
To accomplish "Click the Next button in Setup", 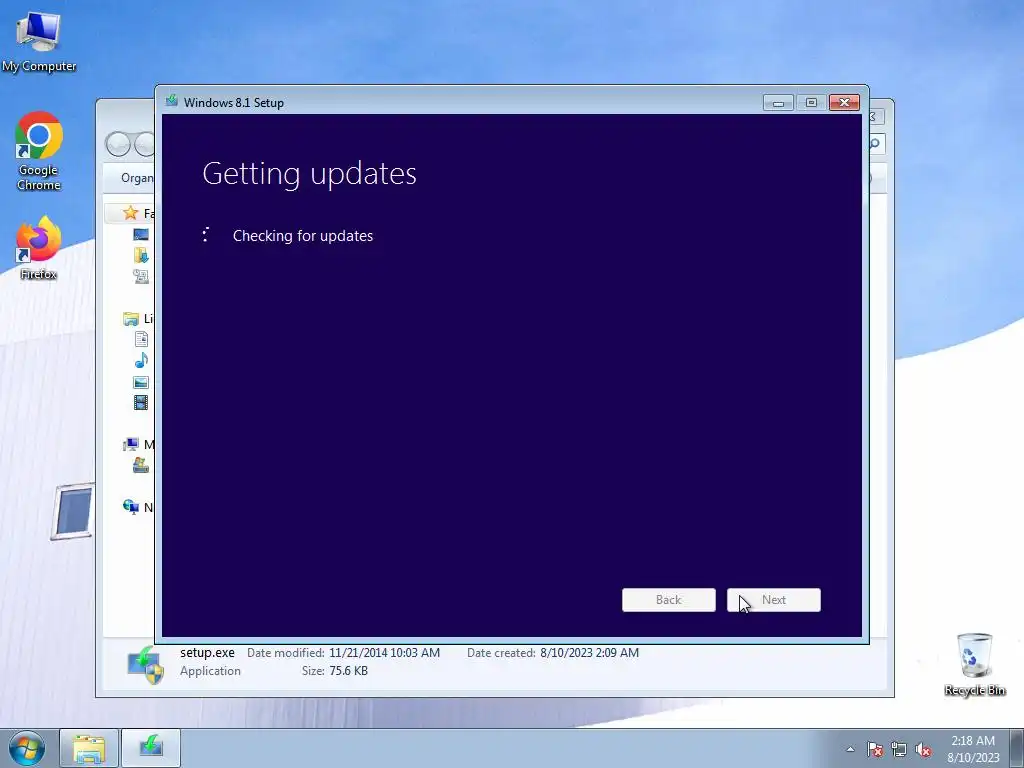I will pos(774,600).
